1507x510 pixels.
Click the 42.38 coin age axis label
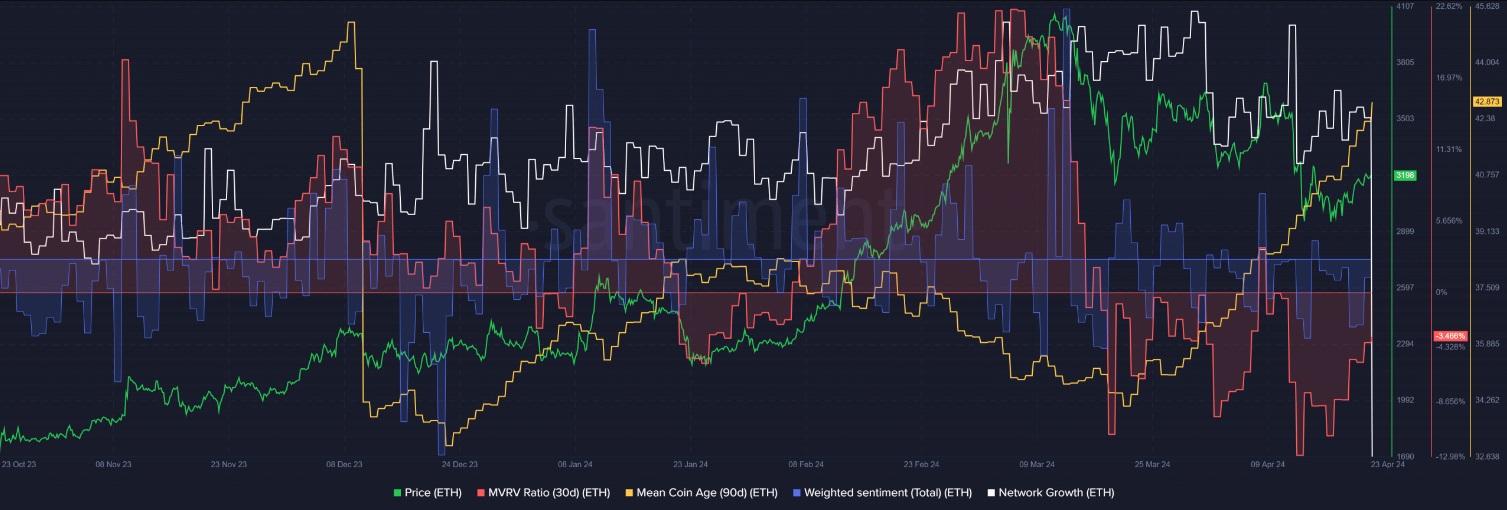coord(1484,118)
